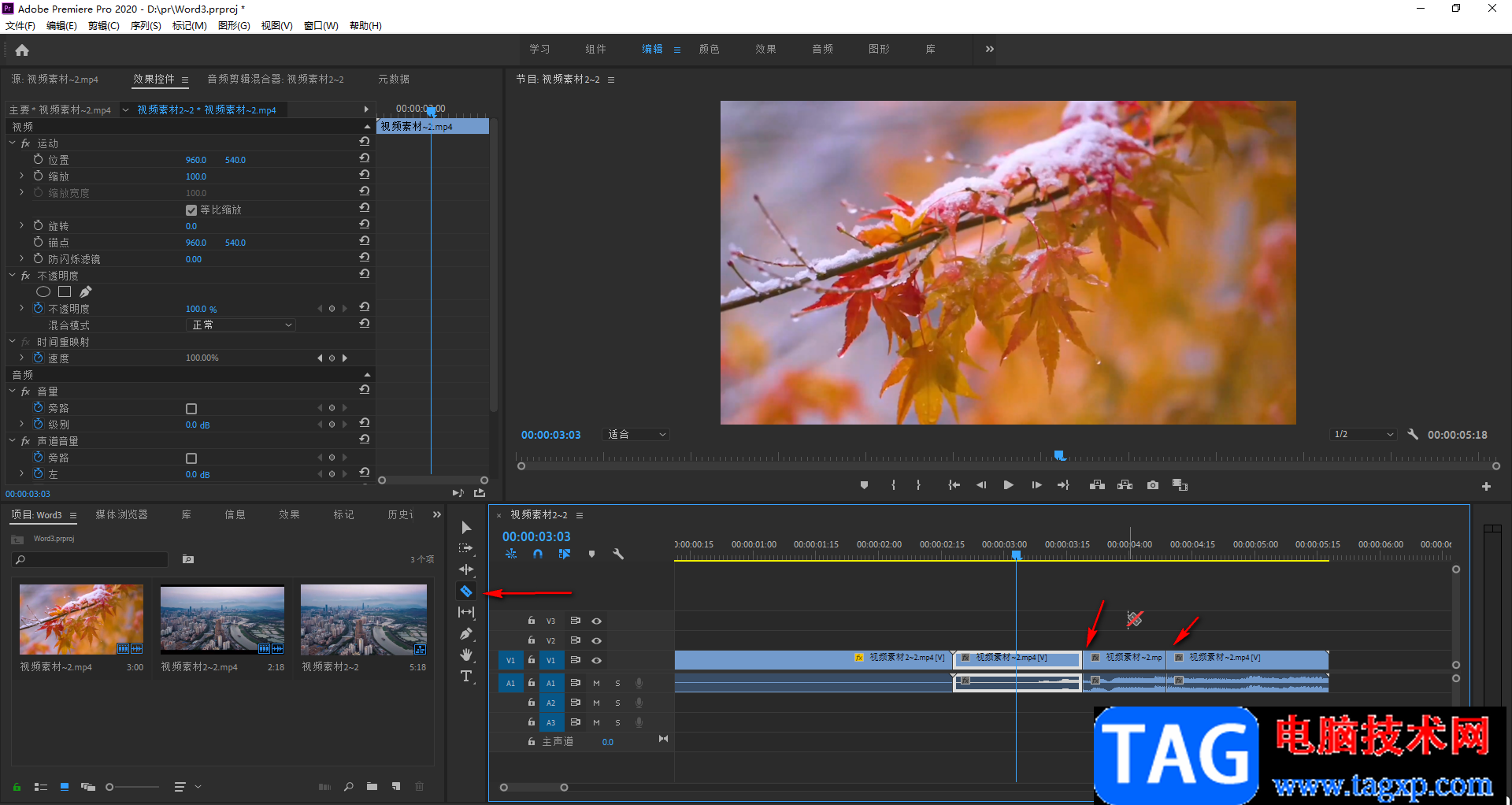Screen dimensions: 1512x805
Task: Toggle the uniform scale checkbox
Action: click(x=191, y=210)
